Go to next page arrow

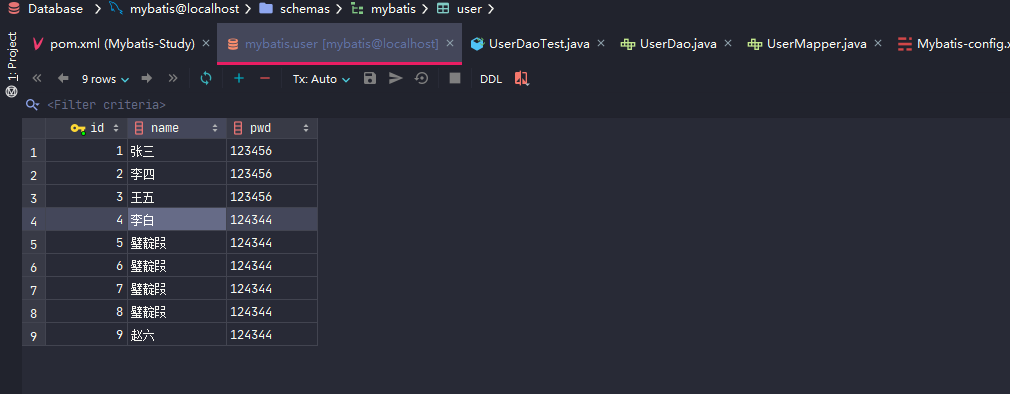[x=147, y=79]
